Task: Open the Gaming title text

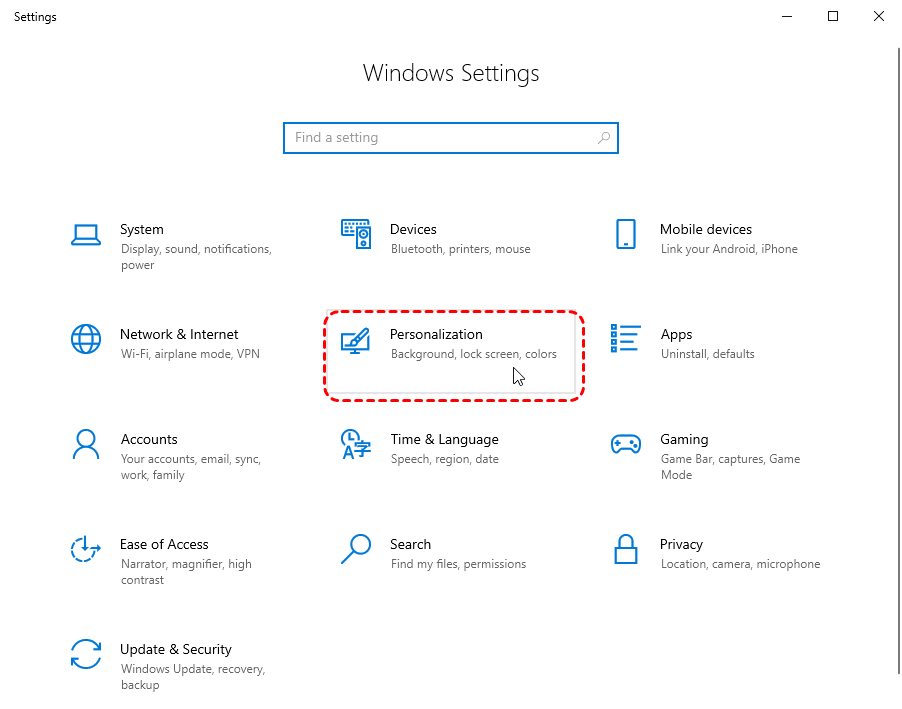Action: click(684, 439)
